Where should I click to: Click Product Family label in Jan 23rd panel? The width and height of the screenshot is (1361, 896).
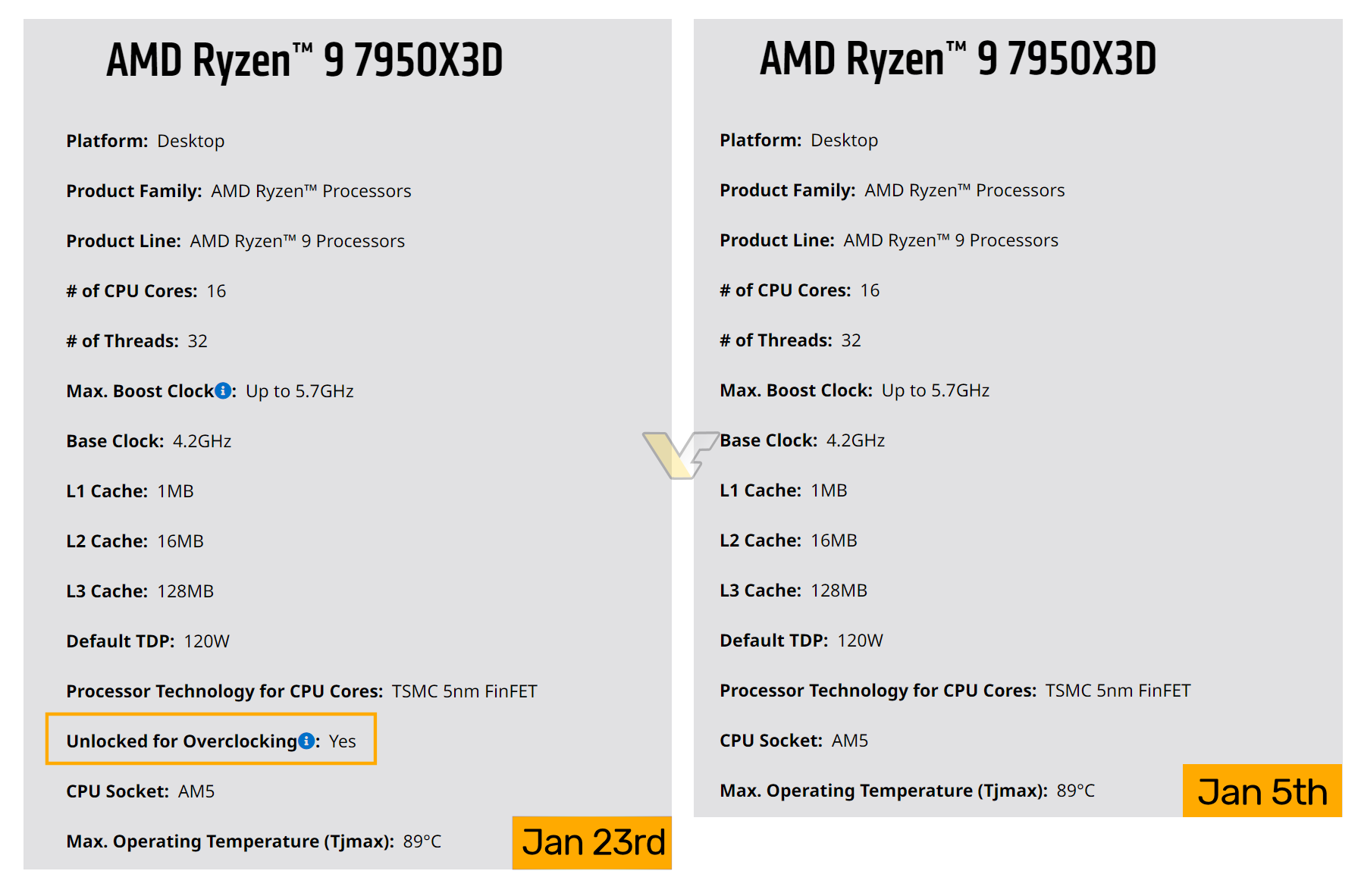point(133,191)
